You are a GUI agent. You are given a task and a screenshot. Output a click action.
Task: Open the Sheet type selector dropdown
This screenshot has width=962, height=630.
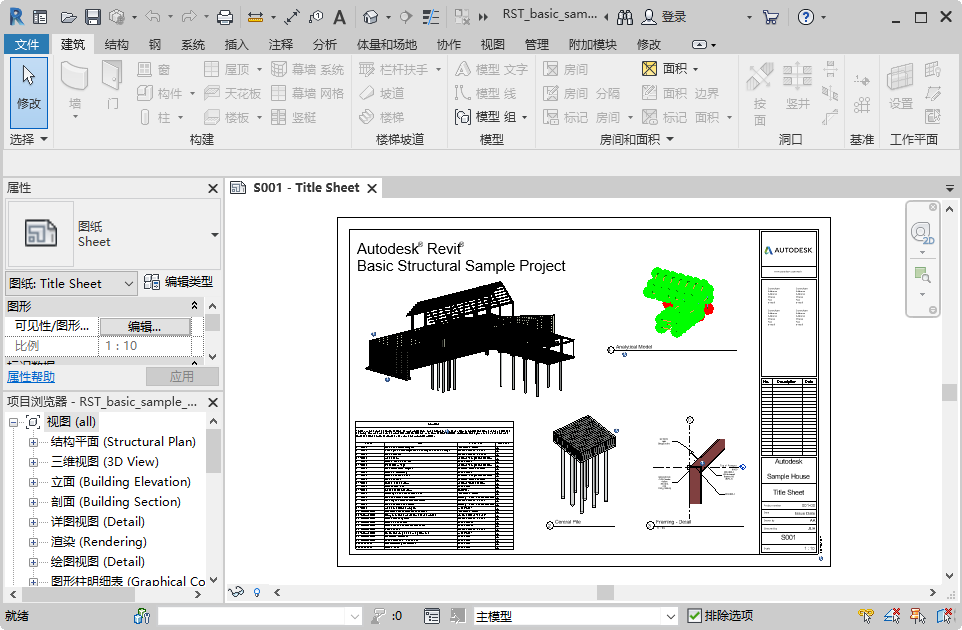[x=214, y=234]
